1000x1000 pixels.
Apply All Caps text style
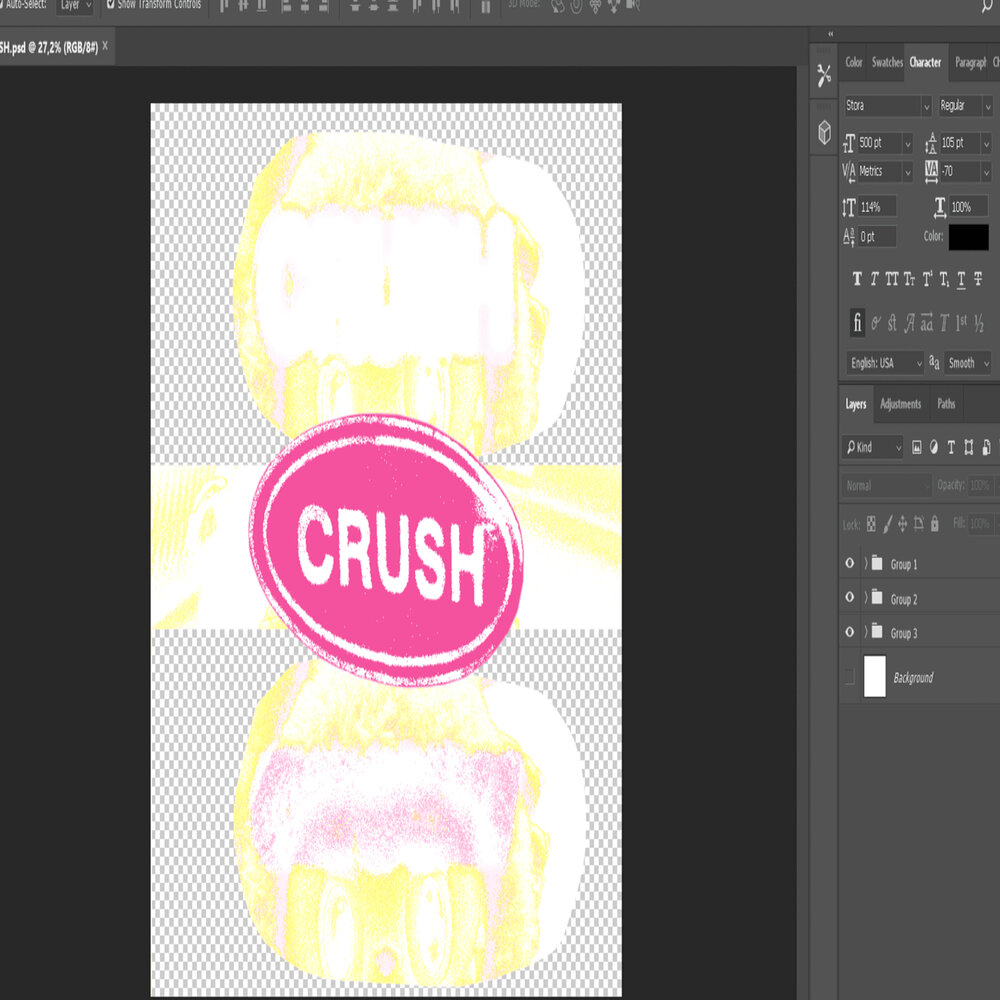[891, 280]
